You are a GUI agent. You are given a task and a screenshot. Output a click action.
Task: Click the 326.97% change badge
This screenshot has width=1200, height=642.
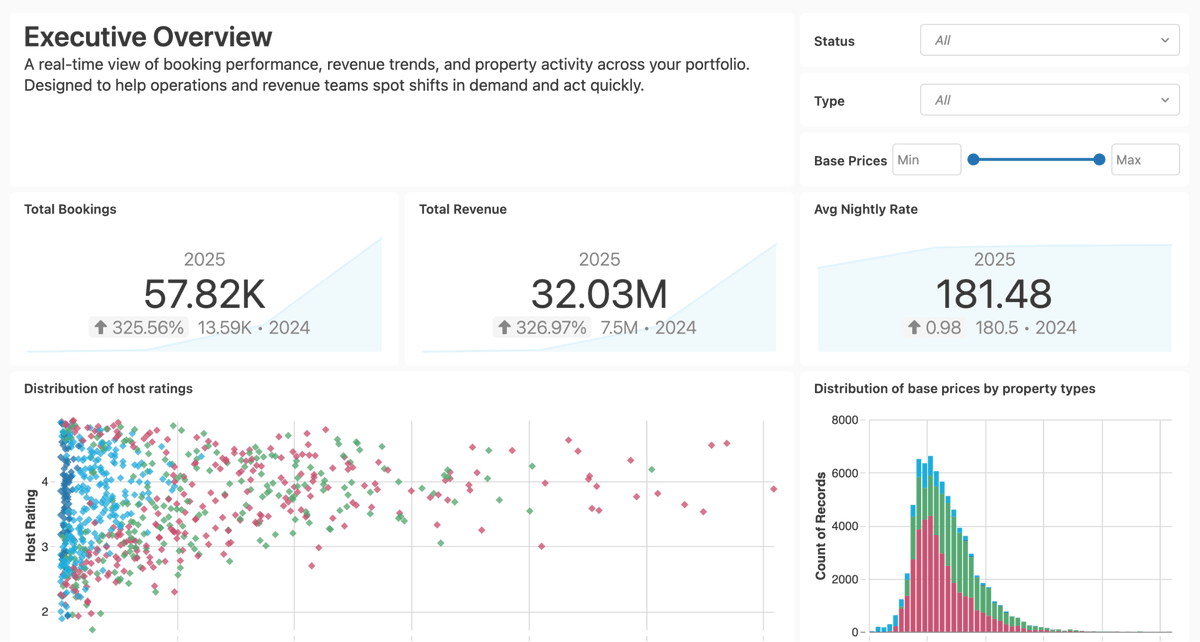point(543,327)
